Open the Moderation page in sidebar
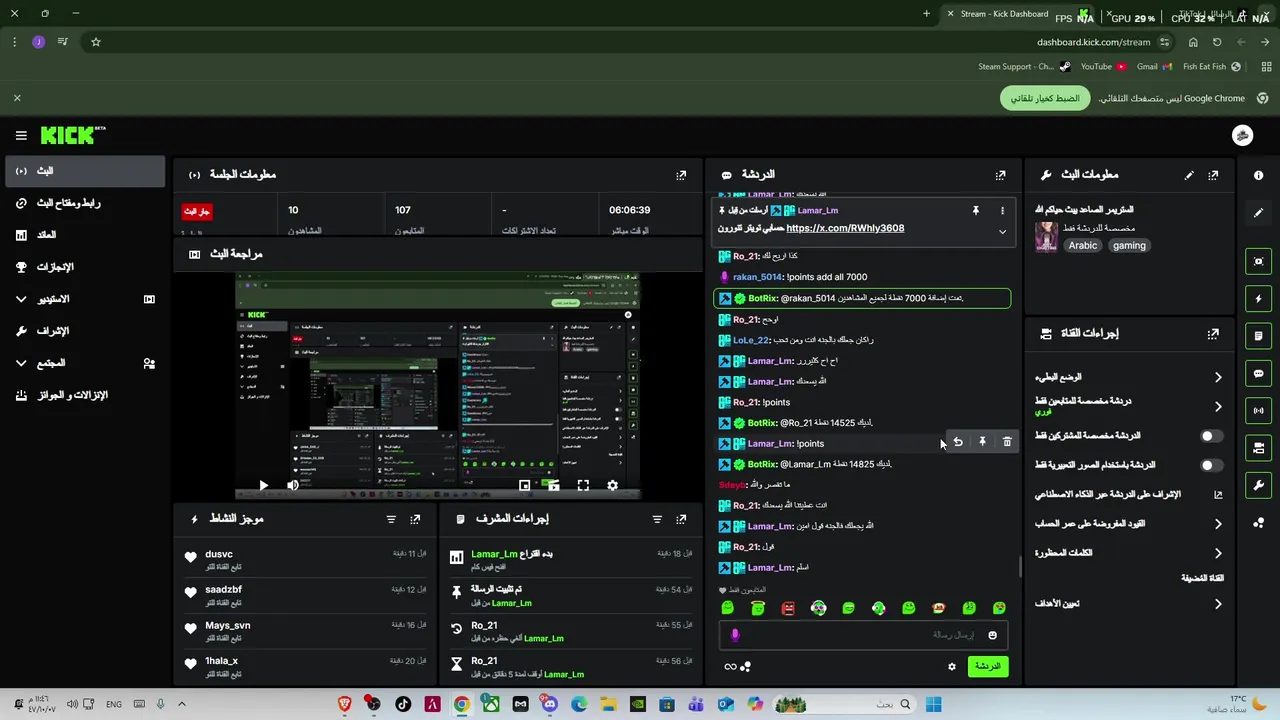This screenshot has width=1280, height=720. coord(85,331)
